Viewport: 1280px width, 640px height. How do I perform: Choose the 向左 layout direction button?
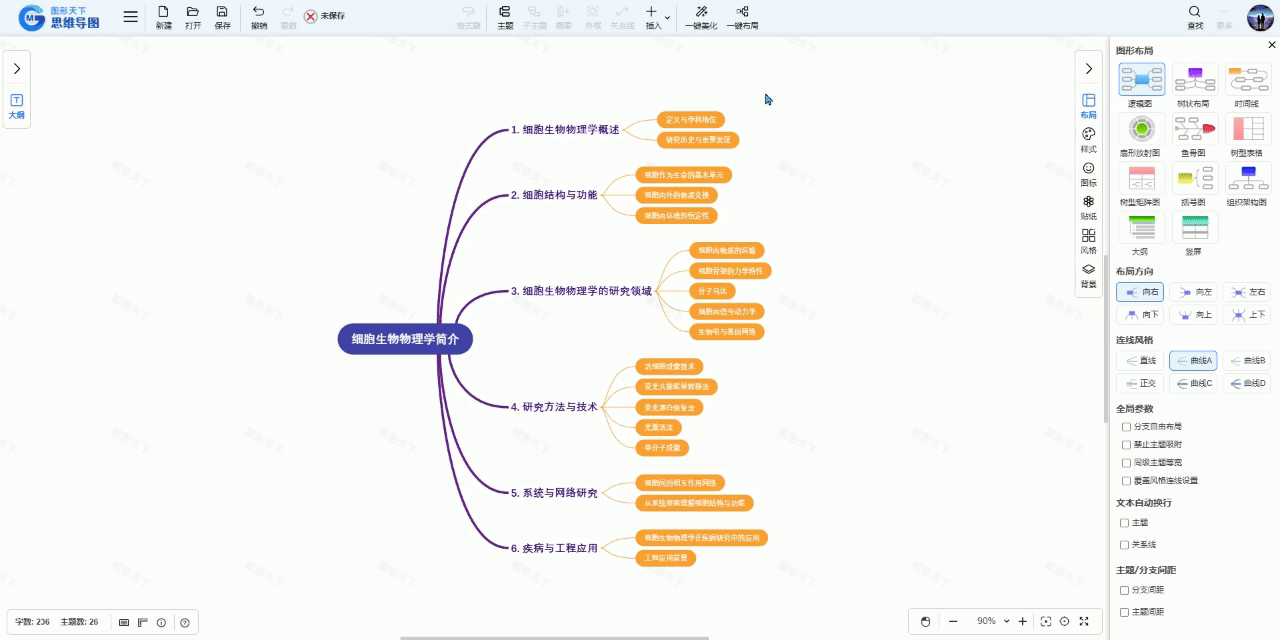(1195, 292)
